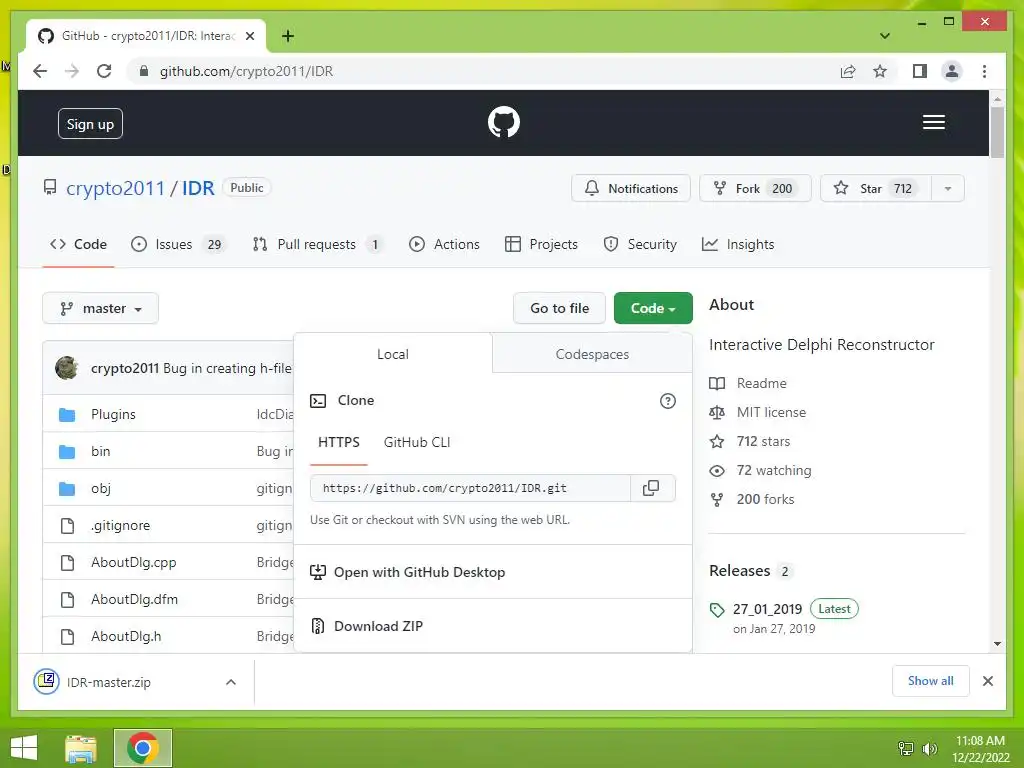
Task: Toggle the green Code dropdown button
Action: (x=653, y=308)
